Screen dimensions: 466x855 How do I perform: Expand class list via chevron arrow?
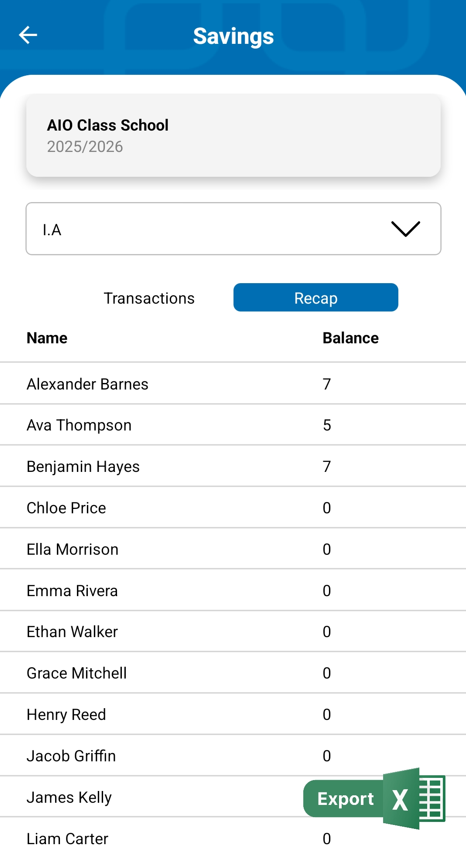[406, 229]
